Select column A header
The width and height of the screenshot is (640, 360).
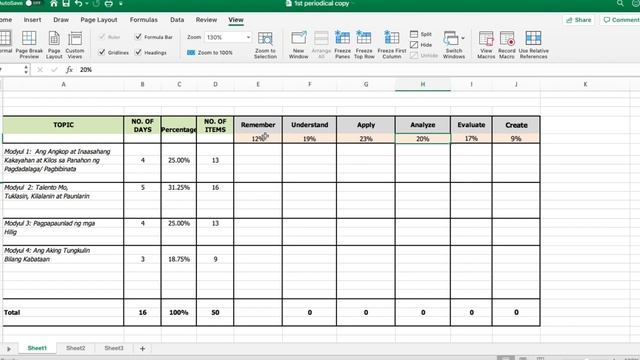tap(63, 84)
